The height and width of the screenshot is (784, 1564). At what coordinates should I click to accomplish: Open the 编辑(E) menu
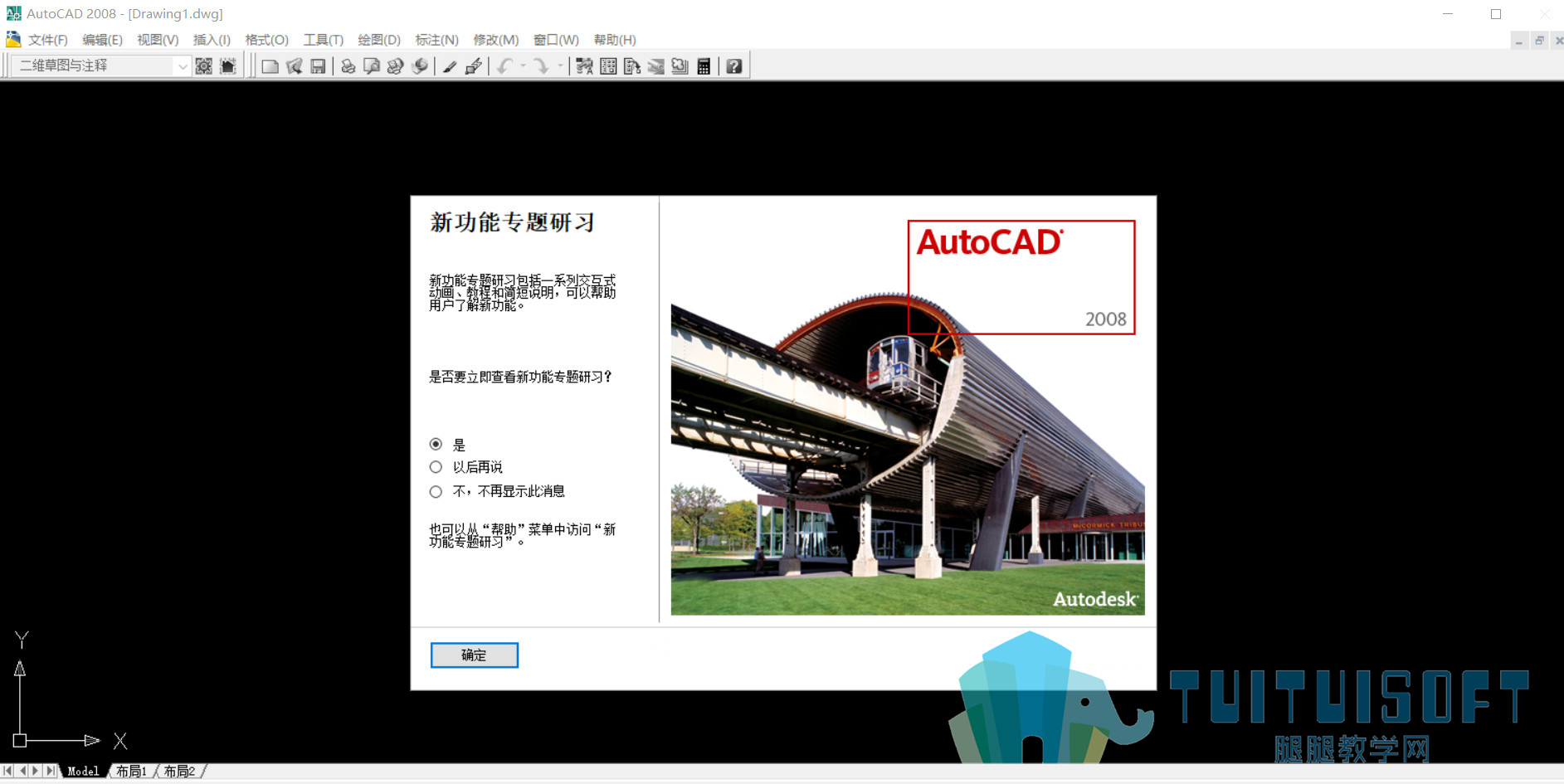(102, 40)
